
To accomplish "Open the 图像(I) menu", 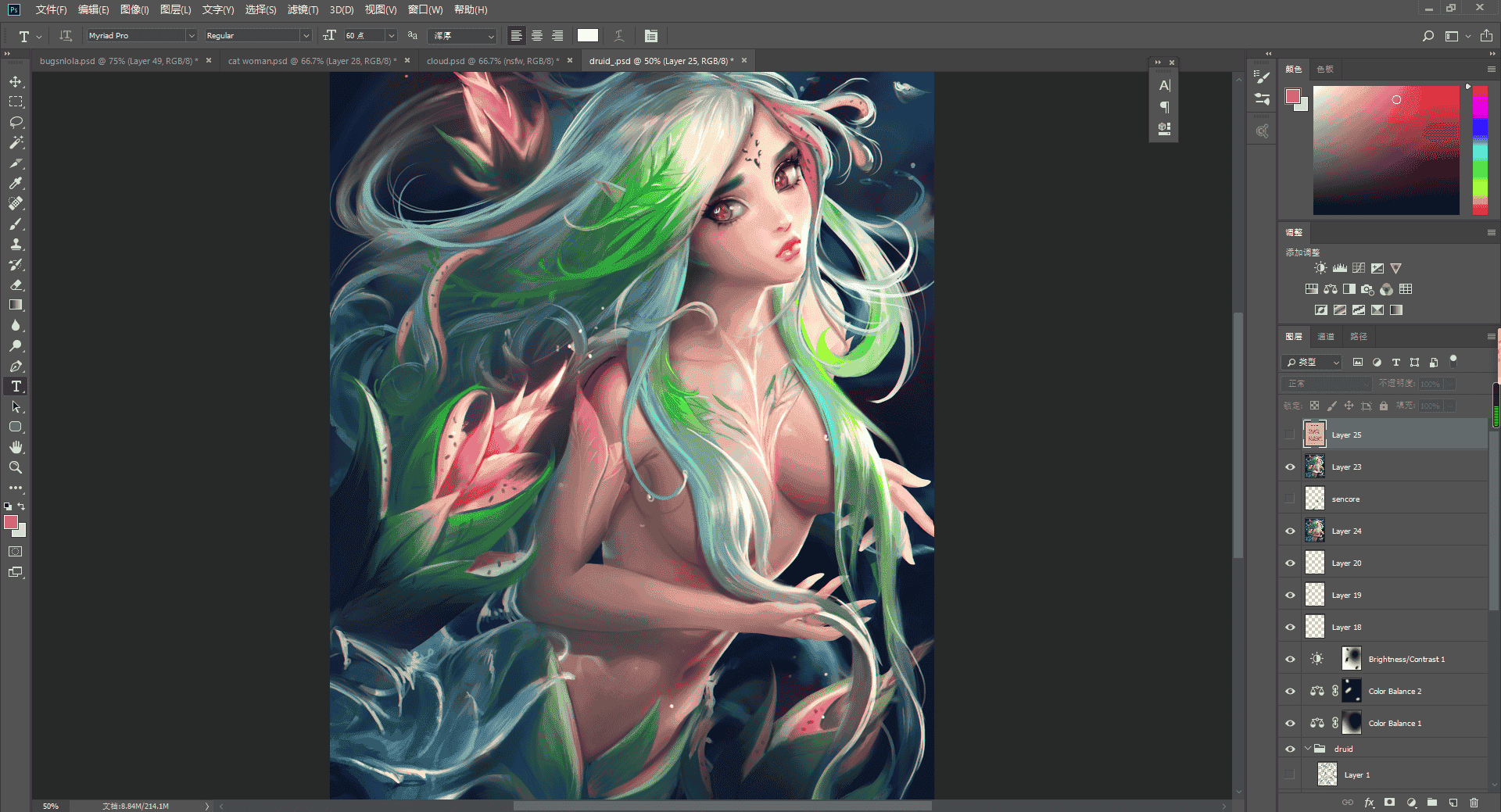I will 134,9.
